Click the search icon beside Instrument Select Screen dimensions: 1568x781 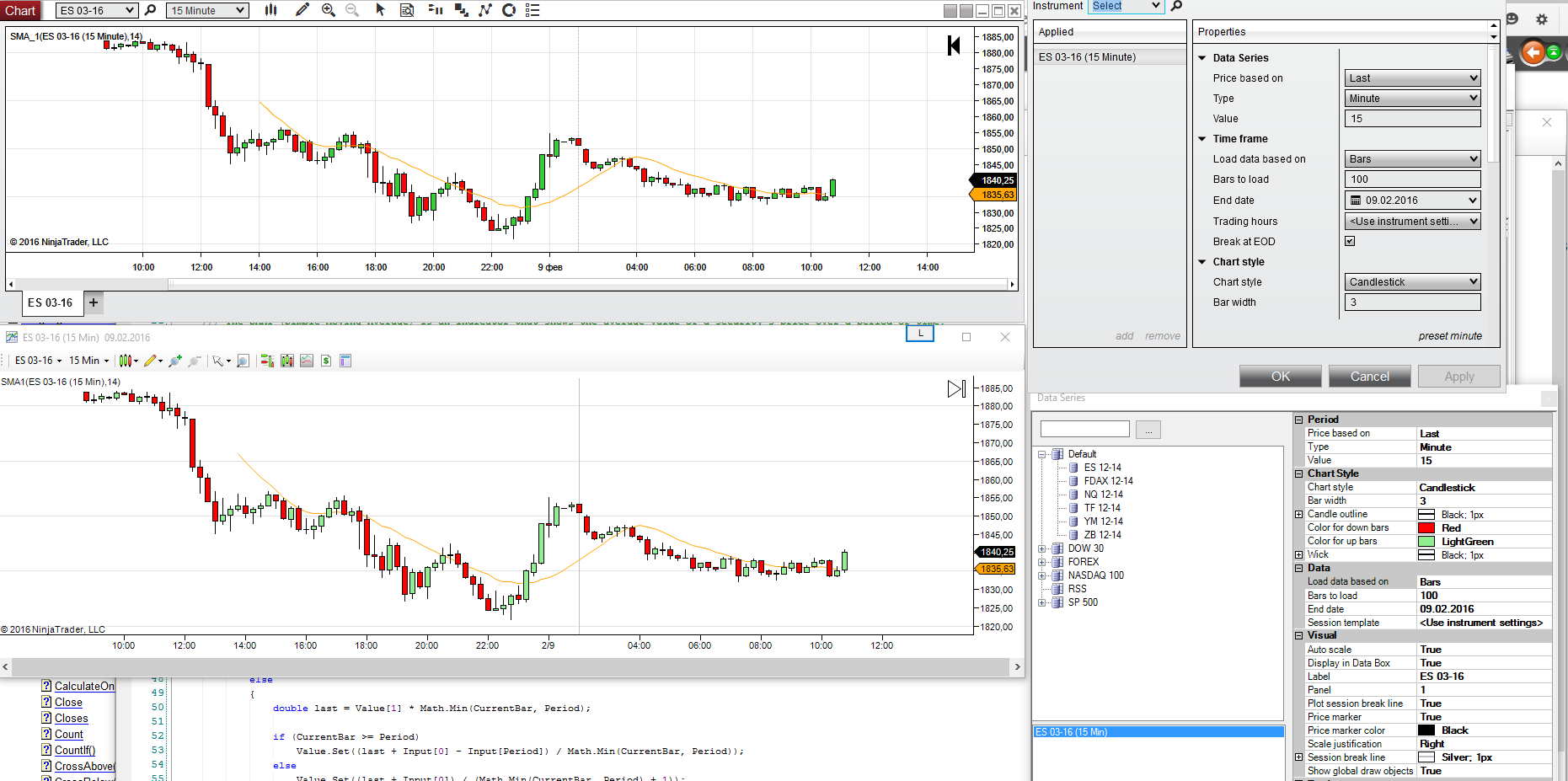point(1177,6)
